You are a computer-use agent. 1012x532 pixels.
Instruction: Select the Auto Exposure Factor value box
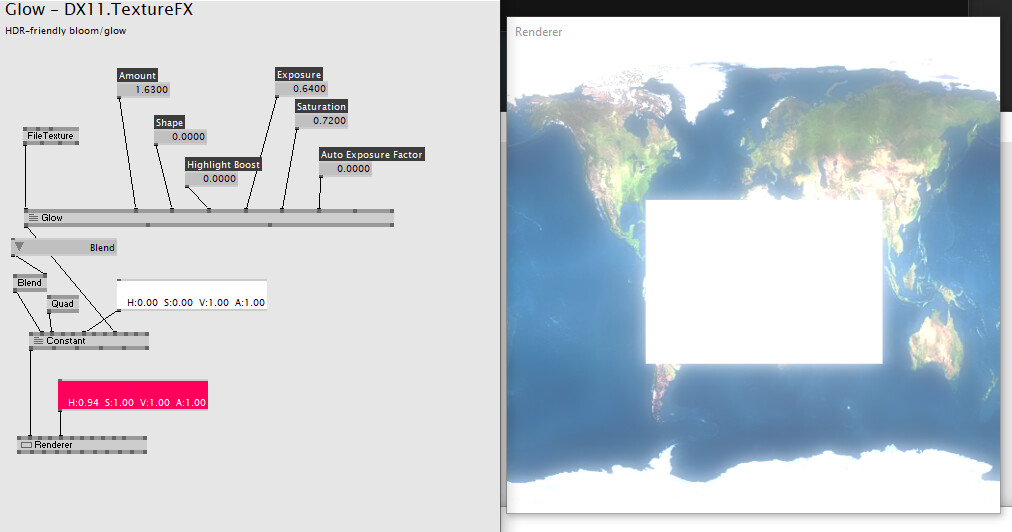[x=345, y=169]
